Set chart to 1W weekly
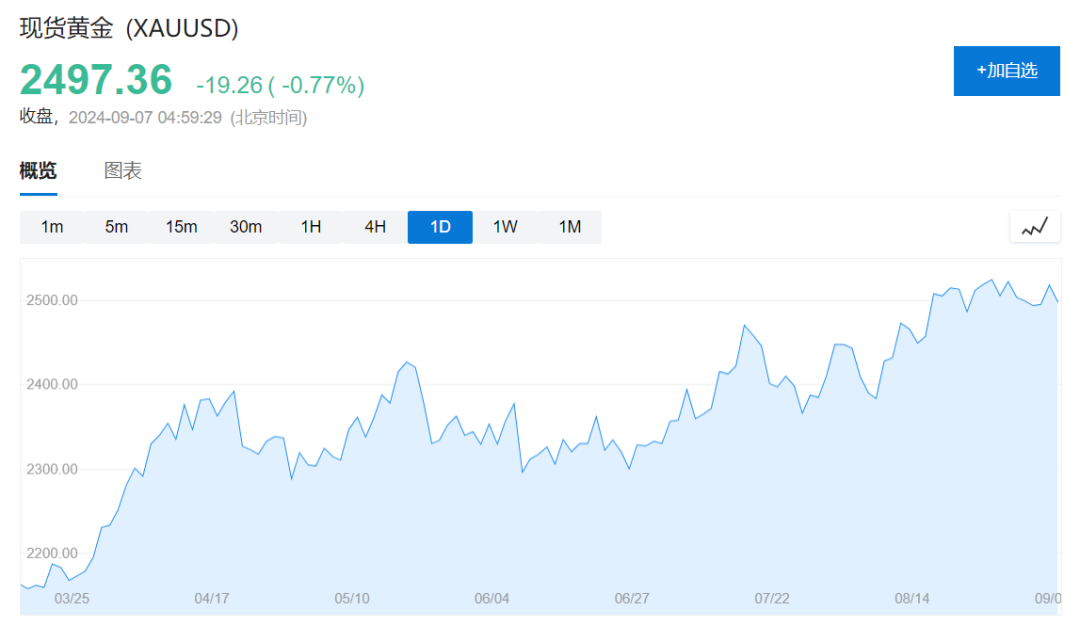The image size is (1080, 626). (505, 227)
